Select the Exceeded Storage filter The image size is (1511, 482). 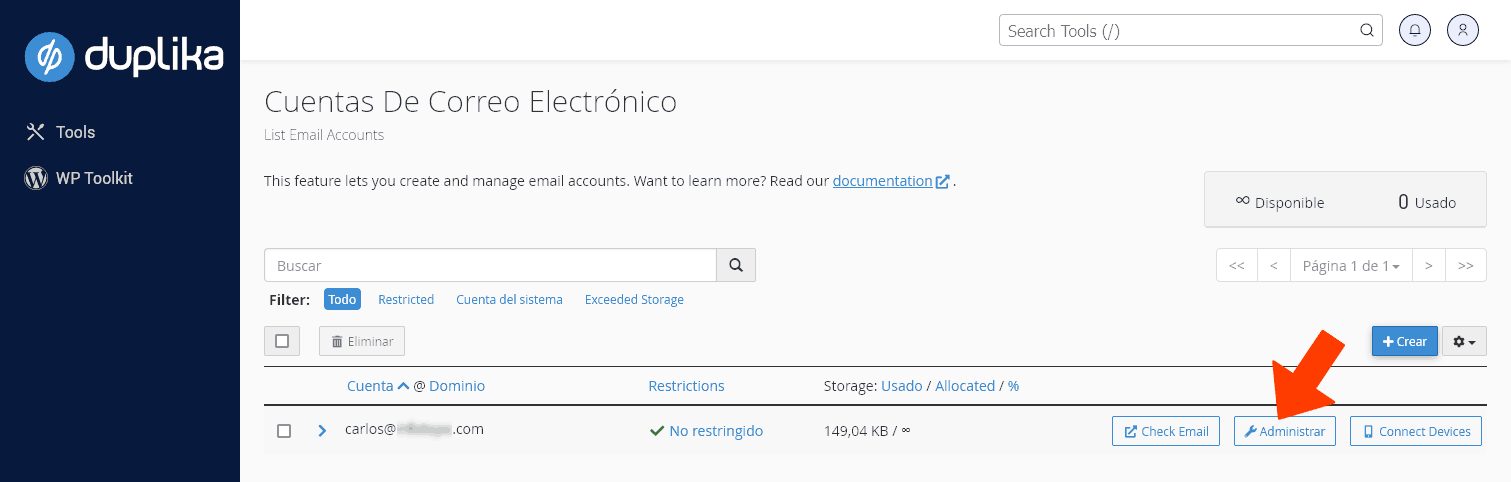tap(634, 300)
